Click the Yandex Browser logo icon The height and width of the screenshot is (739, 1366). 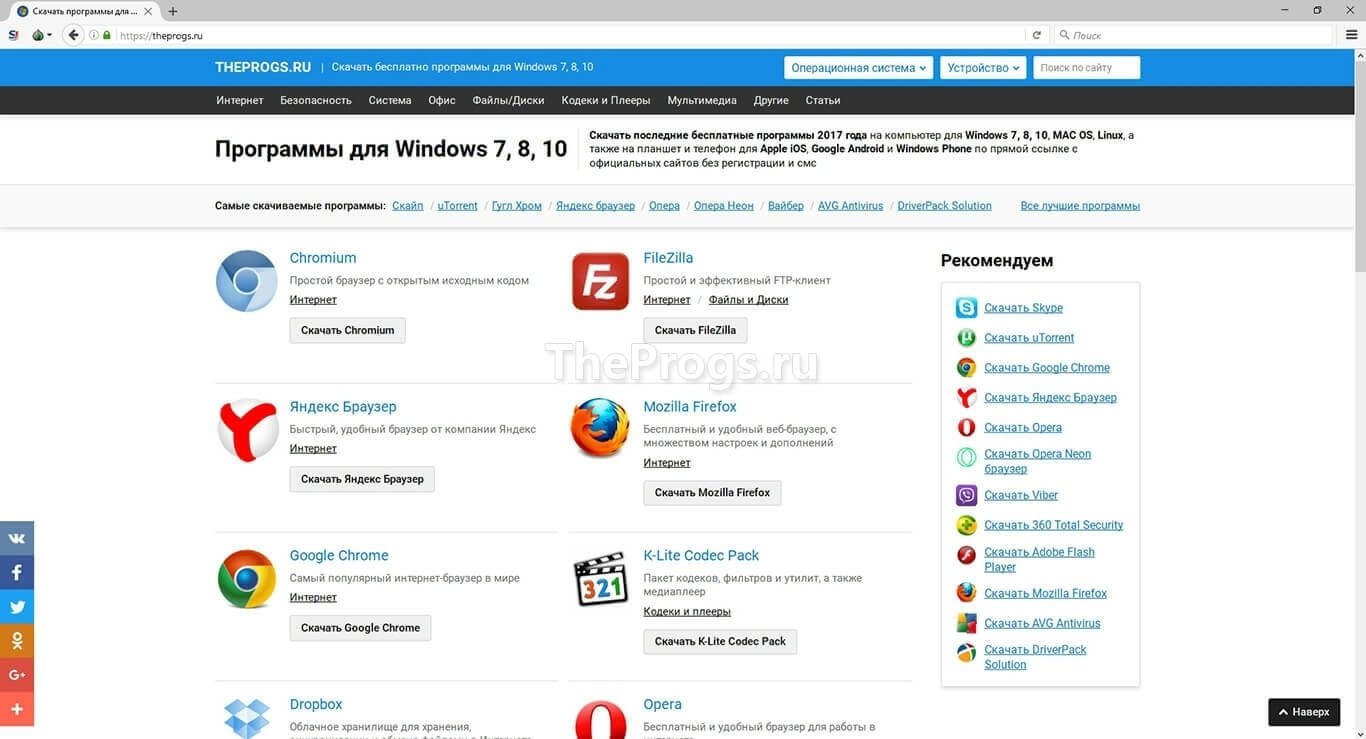coord(247,430)
